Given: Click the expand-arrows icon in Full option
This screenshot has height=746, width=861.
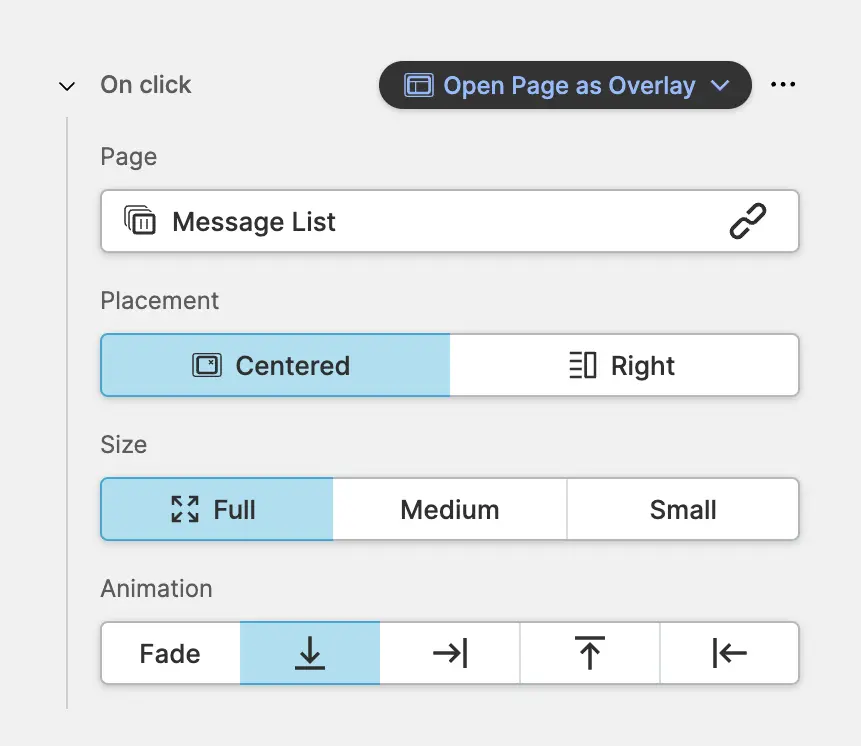Looking at the screenshot, I should (185, 509).
